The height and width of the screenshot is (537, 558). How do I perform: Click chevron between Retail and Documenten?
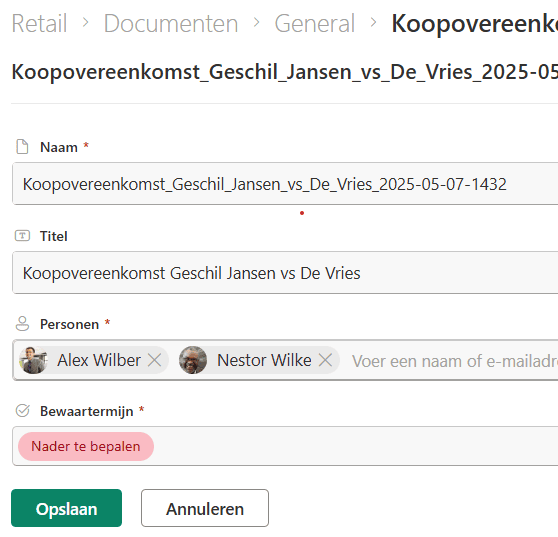85,23
